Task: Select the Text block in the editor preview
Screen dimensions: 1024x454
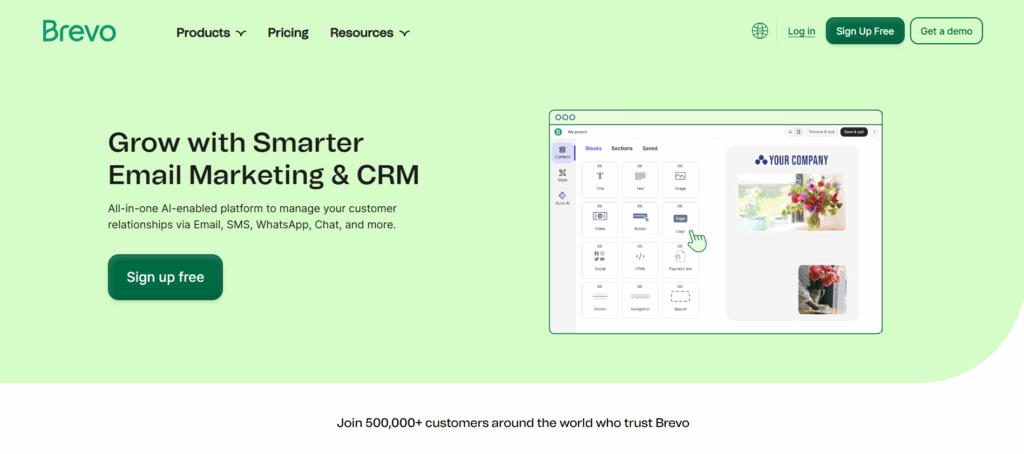Action: click(640, 179)
